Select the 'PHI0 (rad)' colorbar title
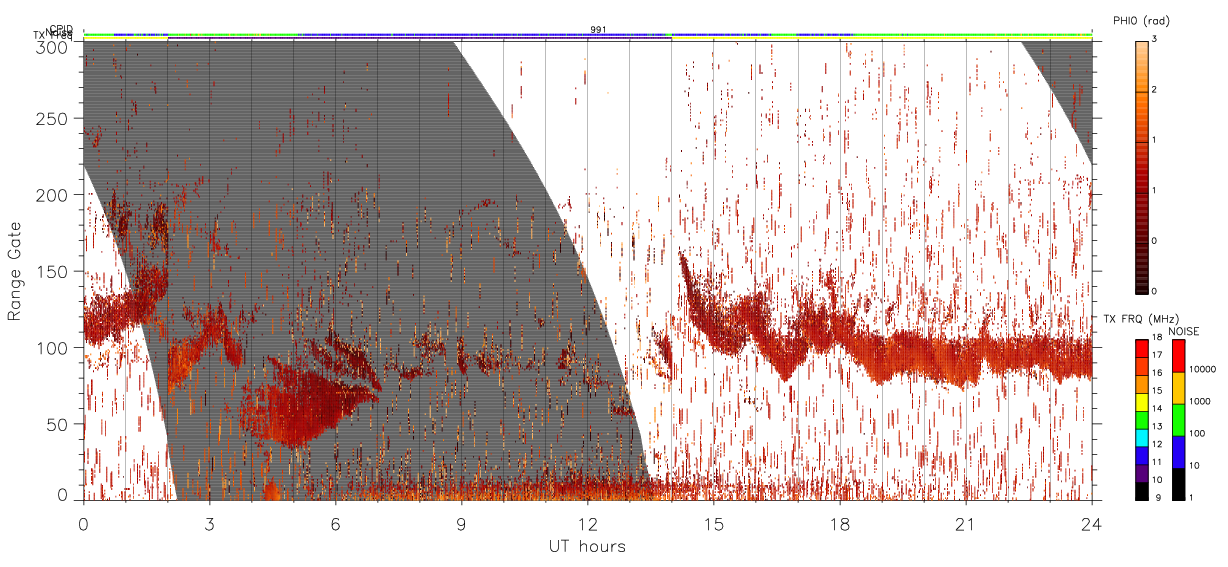Viewport: 1228px width, 567px height. pyautogui.click(x=1142, y=20)
